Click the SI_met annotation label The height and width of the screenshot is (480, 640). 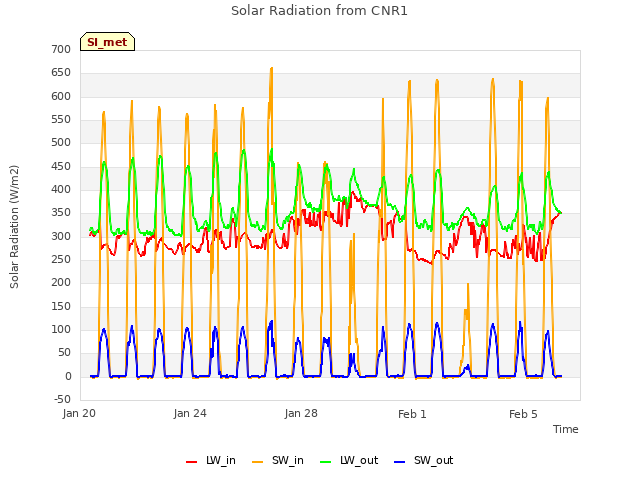pyautogui.click(x=107, y=42)
